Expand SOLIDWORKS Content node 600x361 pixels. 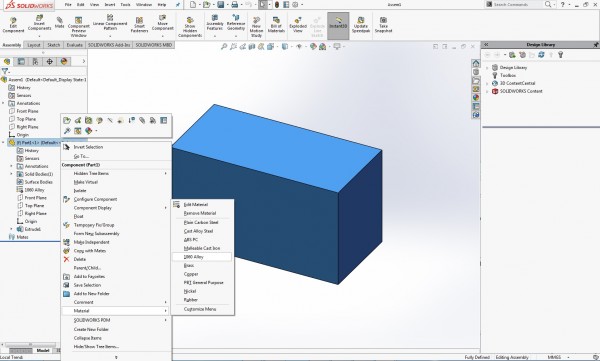(x=487, y=91)
